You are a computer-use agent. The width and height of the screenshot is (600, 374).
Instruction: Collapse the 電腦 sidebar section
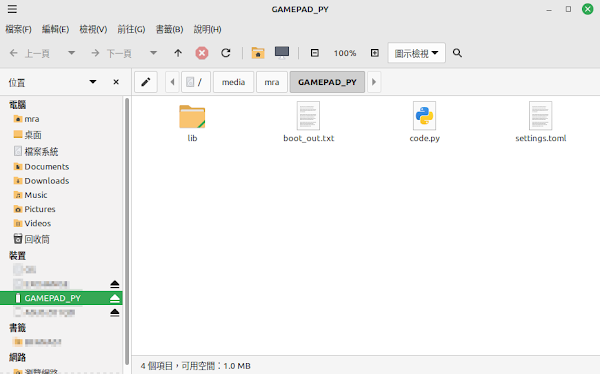click(18, 105)
